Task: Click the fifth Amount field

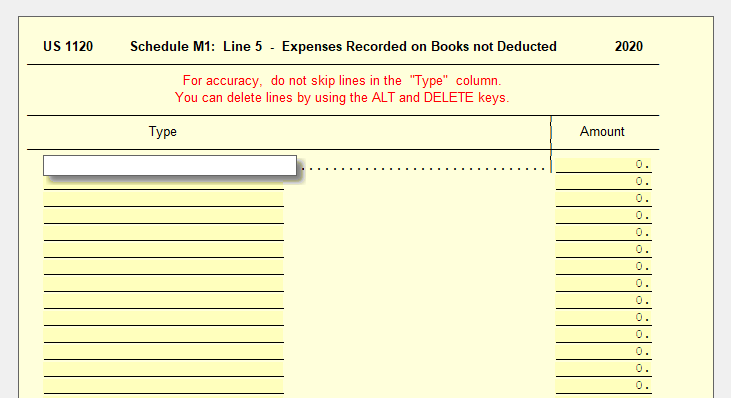Action: (604, 233)
